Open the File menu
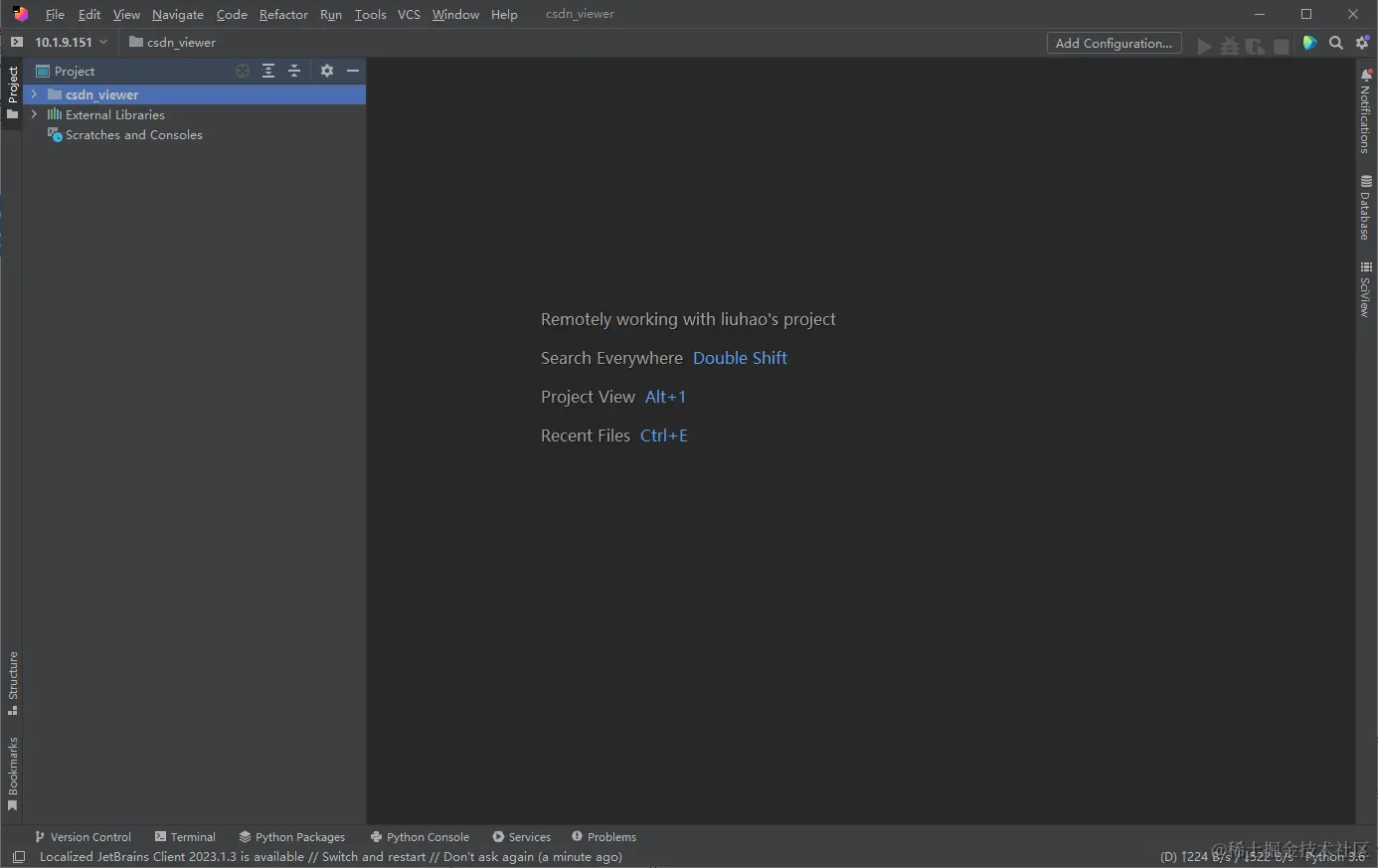 pos(55,14)
